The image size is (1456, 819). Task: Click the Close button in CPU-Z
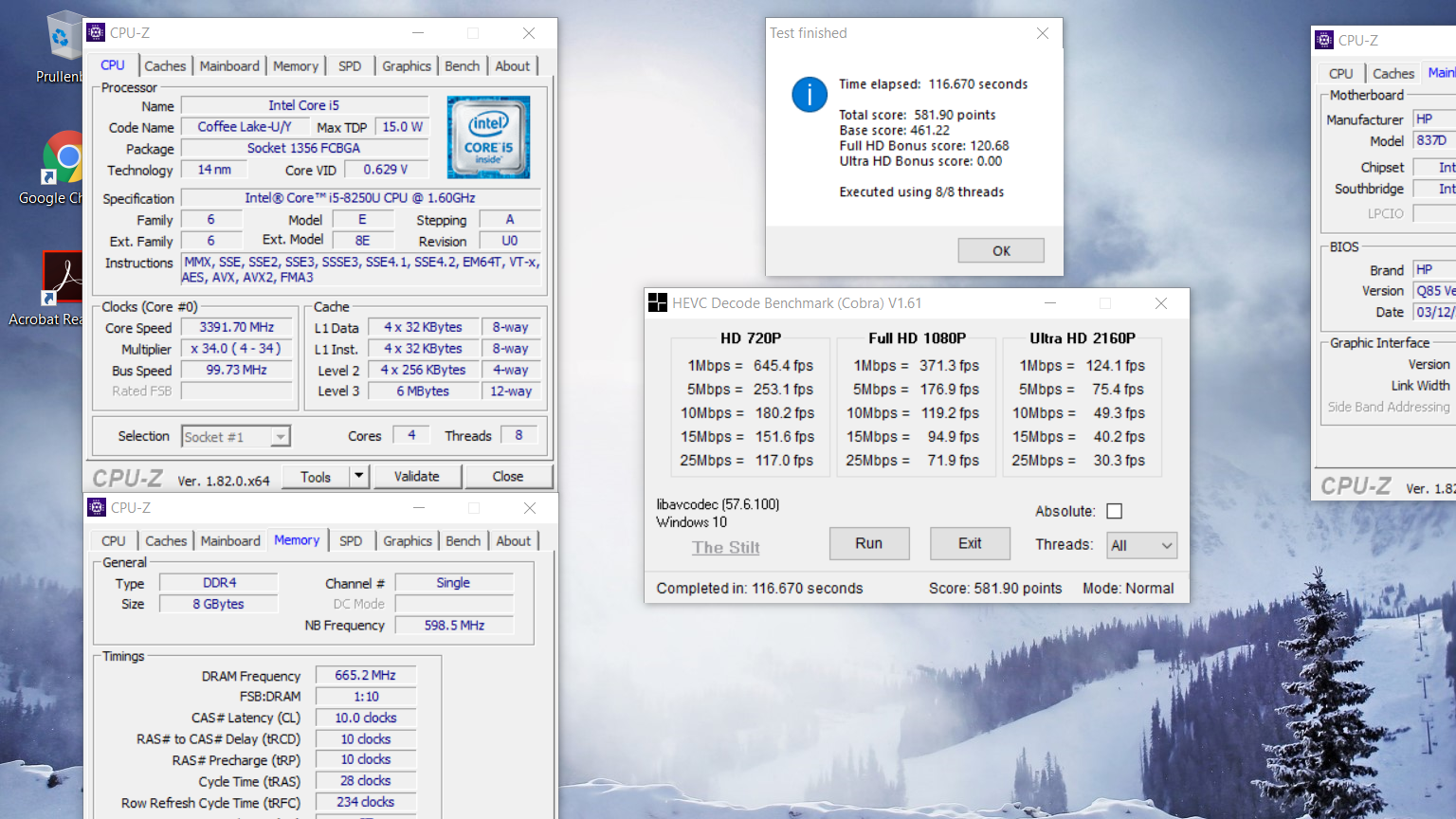pos(507,476)
